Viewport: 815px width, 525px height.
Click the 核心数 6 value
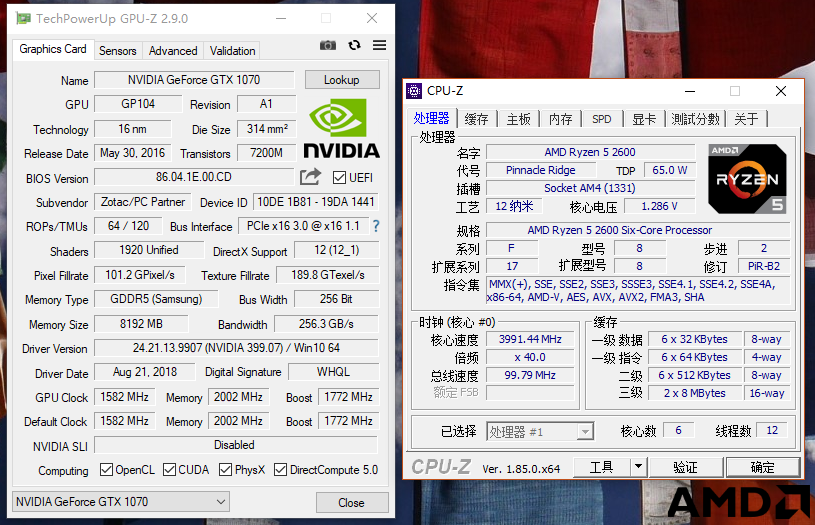point(678,430)
